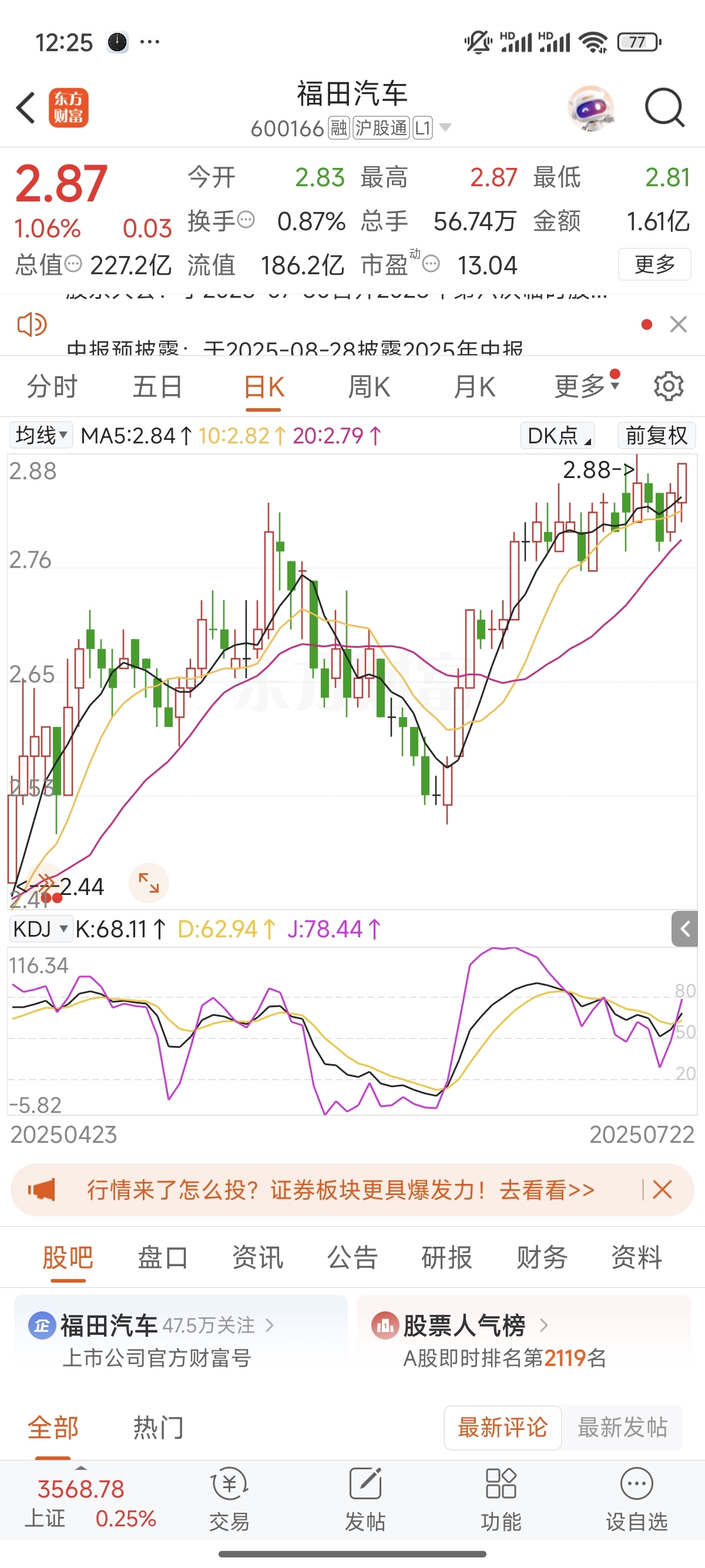Viewport: 705px width, 1568px height.
Task: Select the 热门 posts filter
Action: click(x=158, y=1428)
